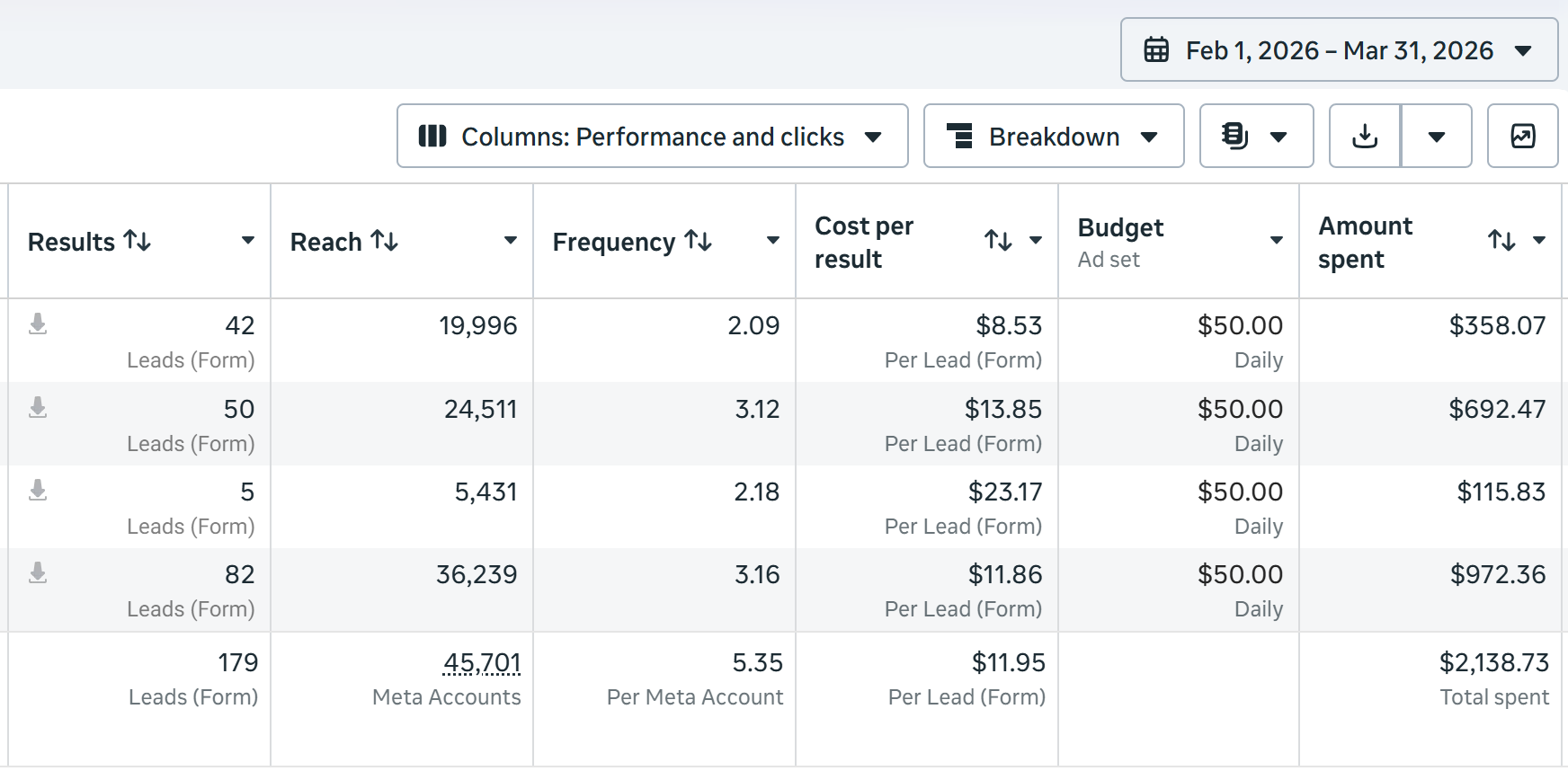Image resolution: width=1568 pixels, height=771 pixels.
Task: Open Reach column options caret
Action: pyautogui.click(x=511, y=241)
